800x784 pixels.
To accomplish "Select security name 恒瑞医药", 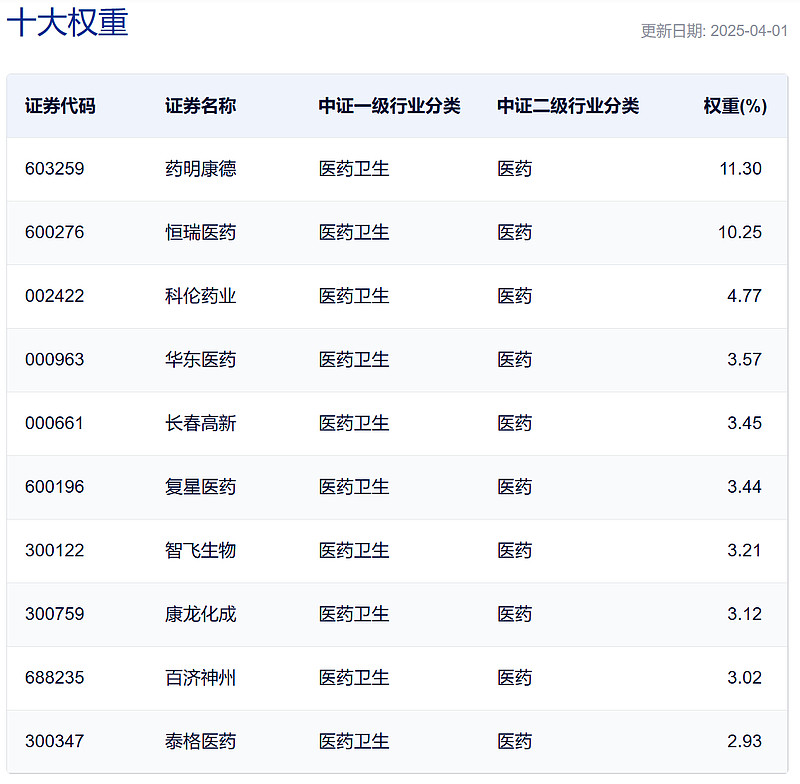I will [x=201, y=233].
